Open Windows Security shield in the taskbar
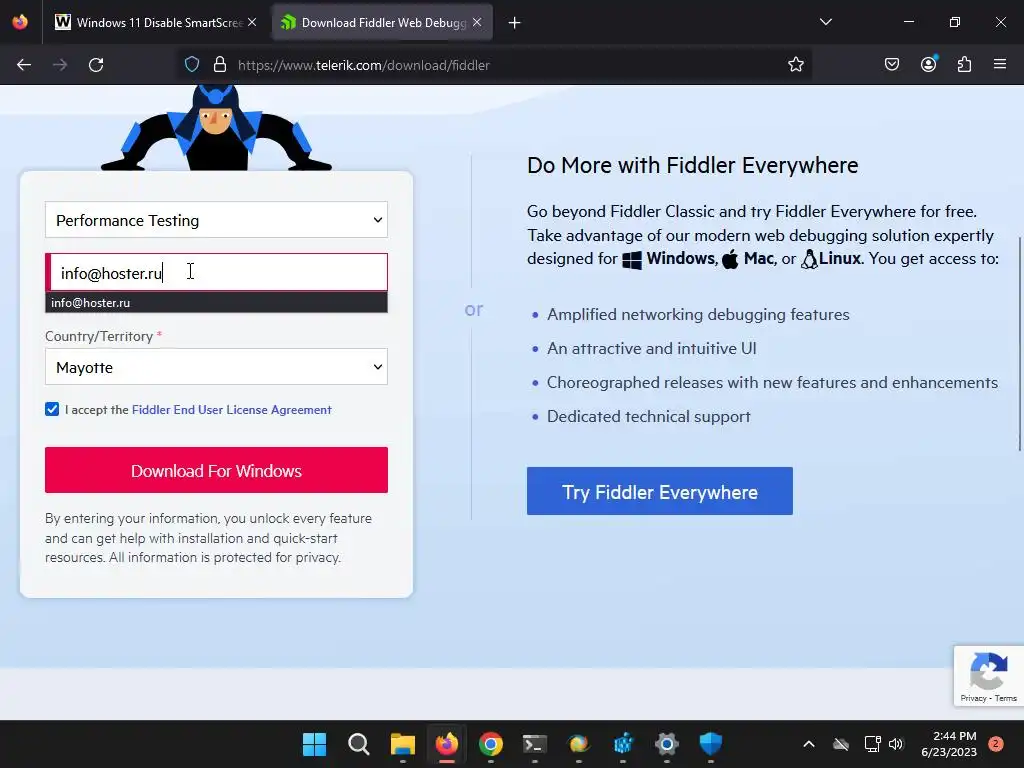The image size is (1024, 768). coord(711,744)
